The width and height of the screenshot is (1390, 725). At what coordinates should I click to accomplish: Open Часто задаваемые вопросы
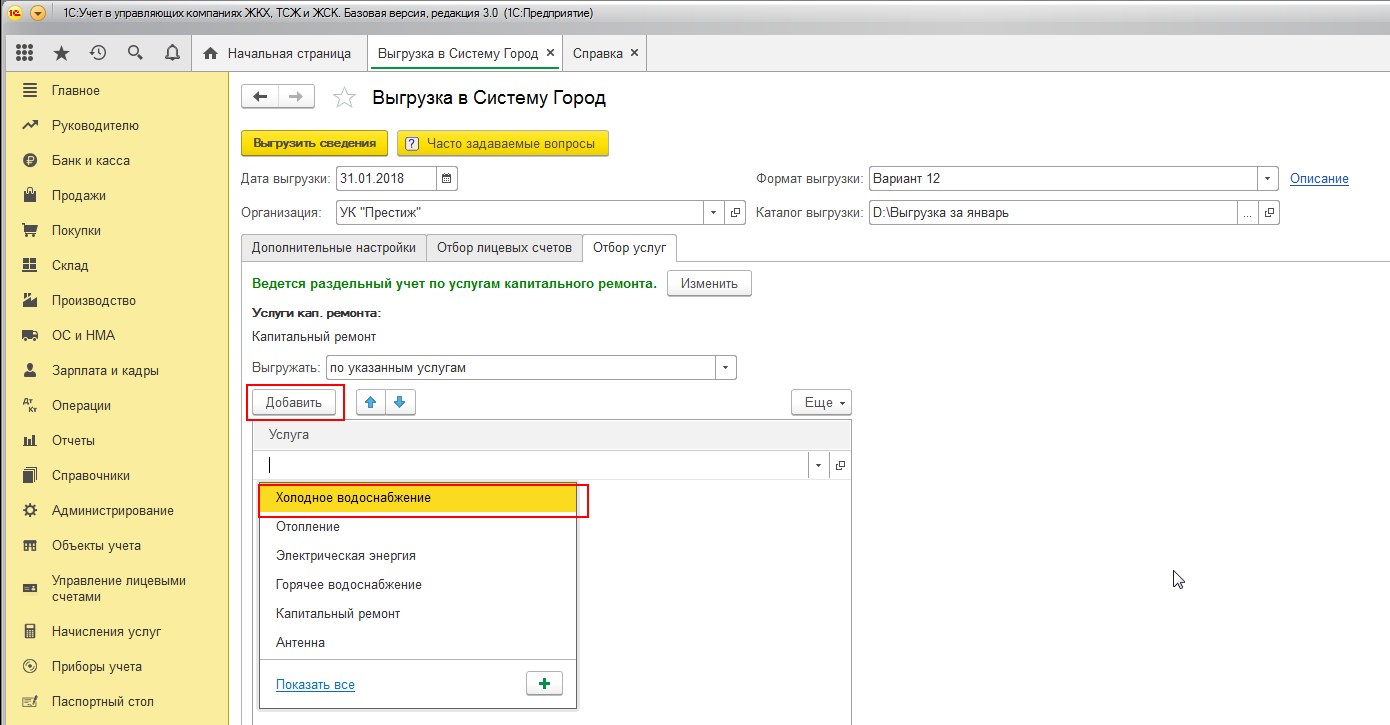coord(503,144)
